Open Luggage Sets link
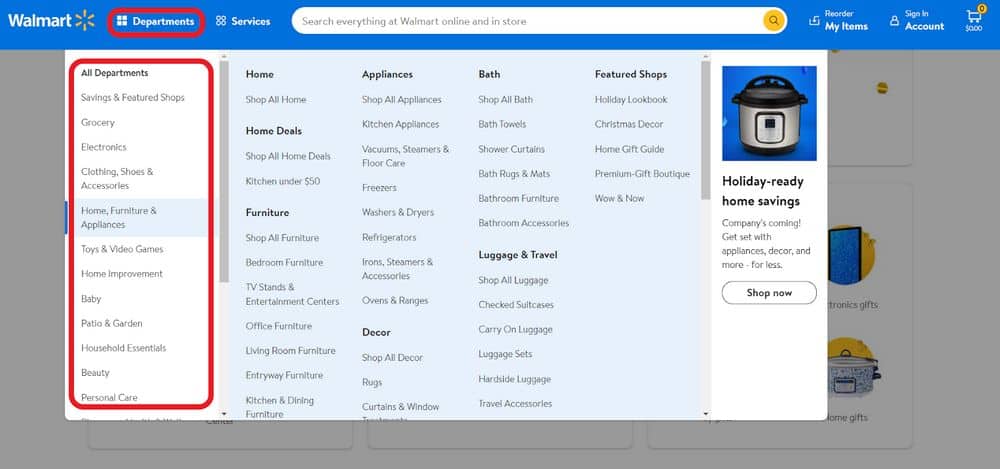This screenshot has width=1000, height=469. point(505,355)
